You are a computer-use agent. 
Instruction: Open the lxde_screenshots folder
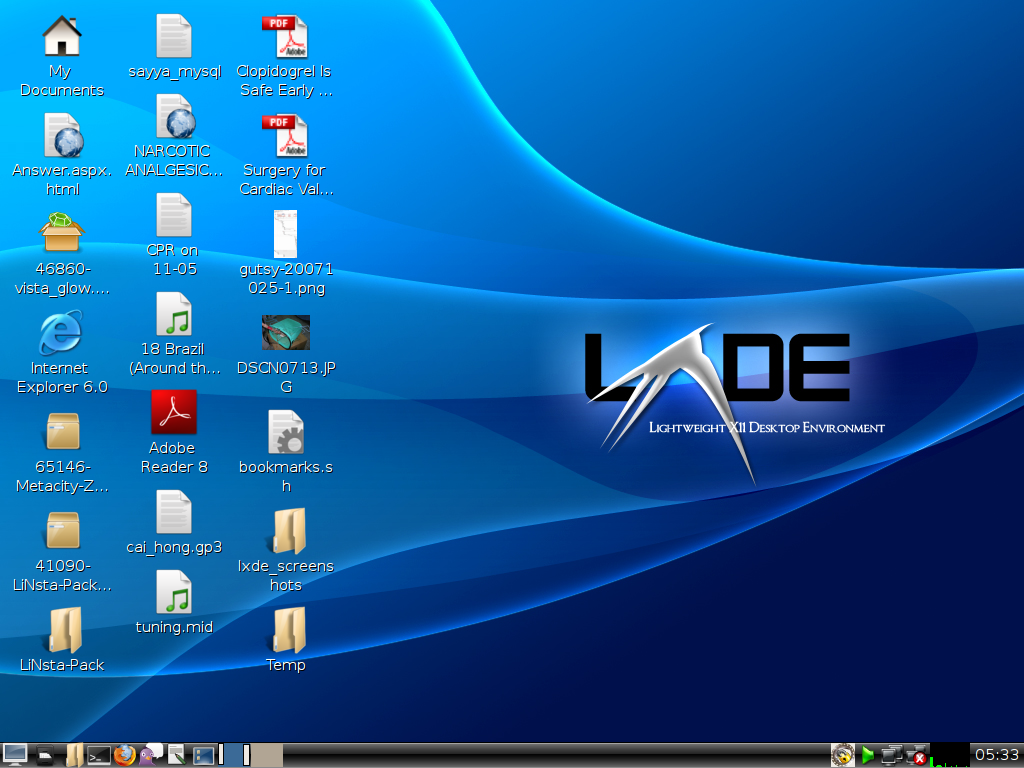pyautogui.click(x=286, y=533)
